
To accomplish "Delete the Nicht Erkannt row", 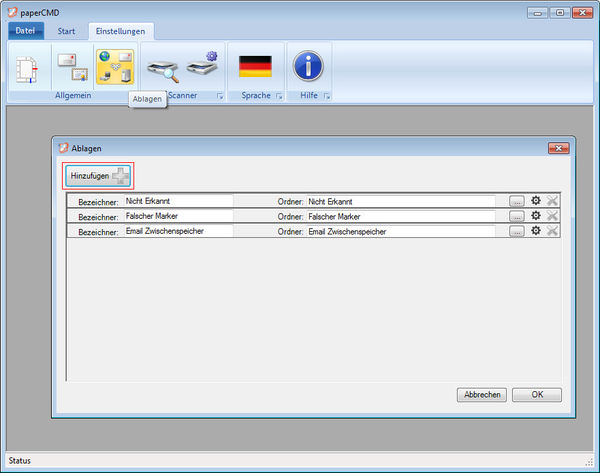I will coord(552,200).
